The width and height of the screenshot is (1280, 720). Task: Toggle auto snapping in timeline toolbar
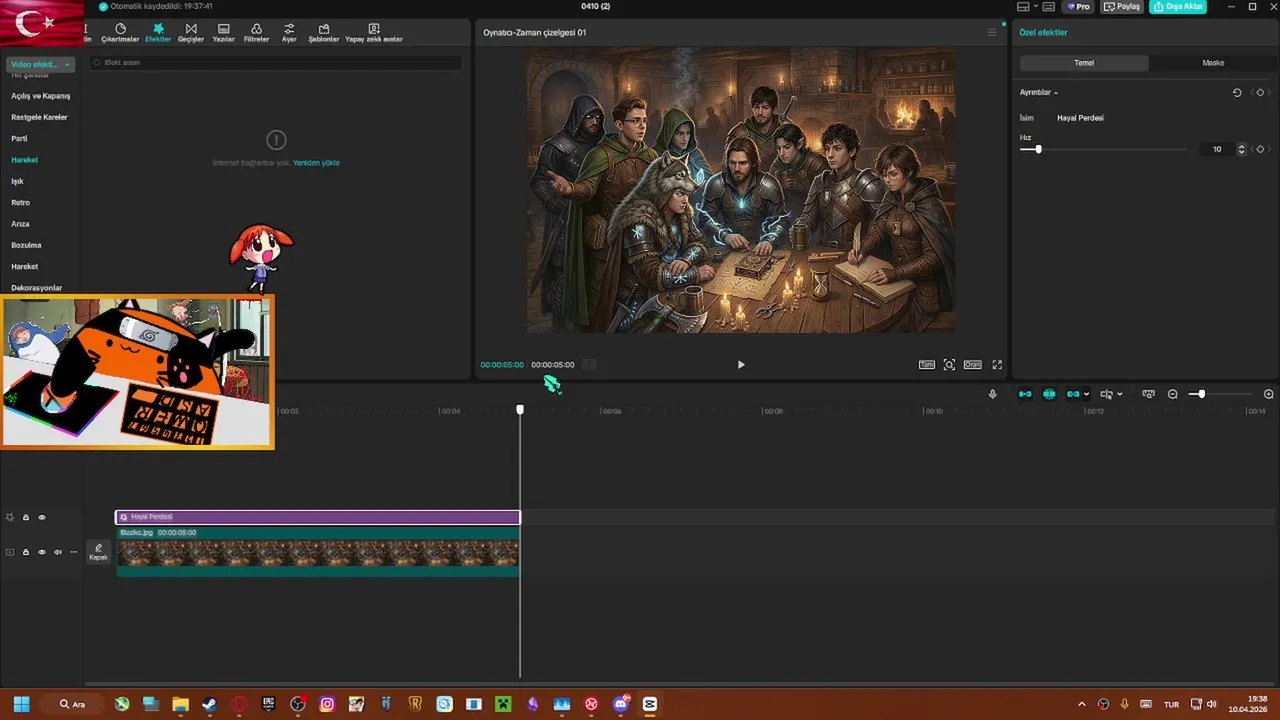point(1049,394)
